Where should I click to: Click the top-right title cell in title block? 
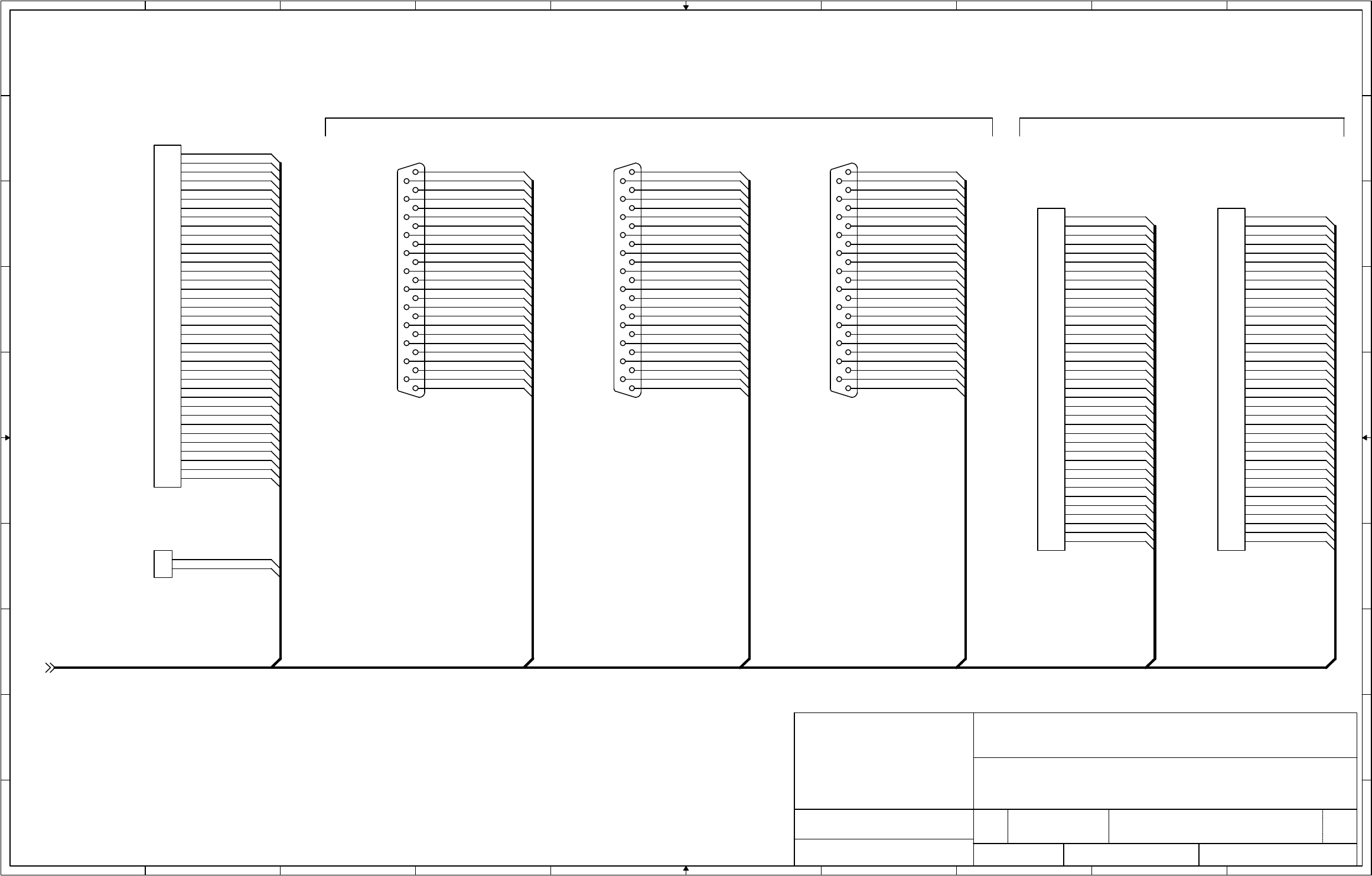(x=1164, y=735)
